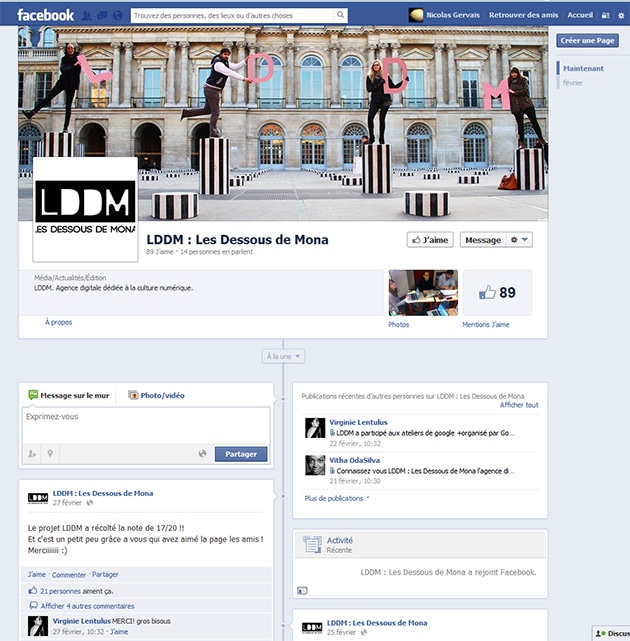The height and width of the screenshot is (641, 630).
Task: Open Vitha OdaSilva profile link
Action: tap(354, 460)
